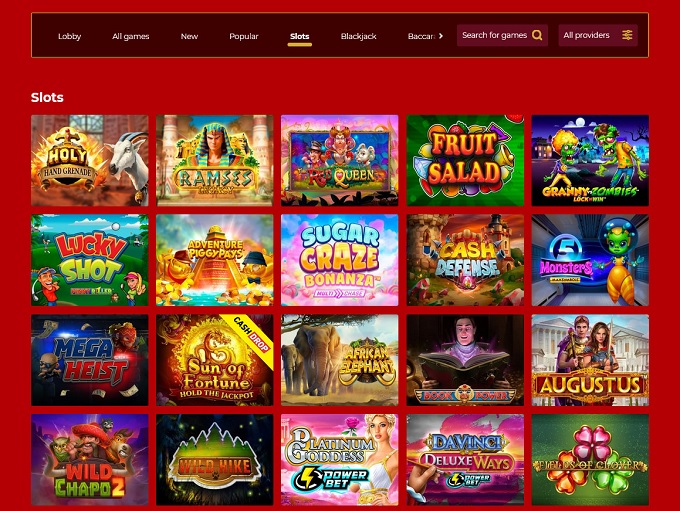Play Sugar Craze Bonanza slot
Viewport: 680px width, 511px height.
tap(340, 260)
